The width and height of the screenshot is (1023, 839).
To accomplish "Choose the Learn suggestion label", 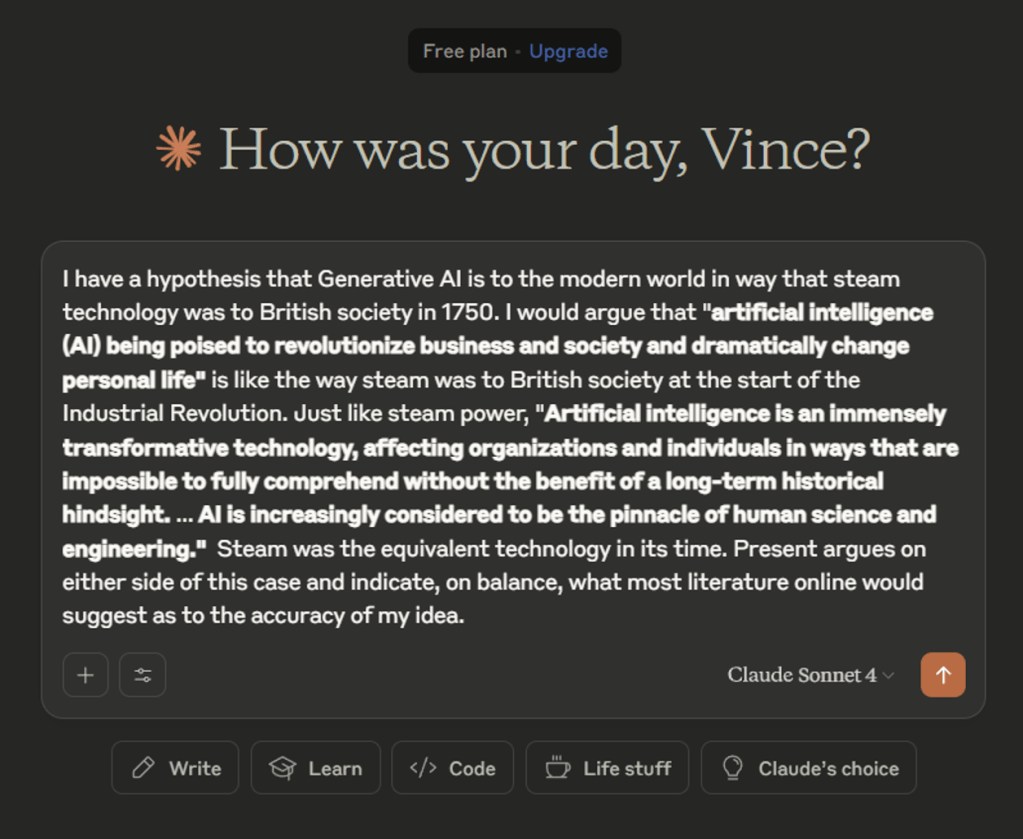I will point(335,768).
